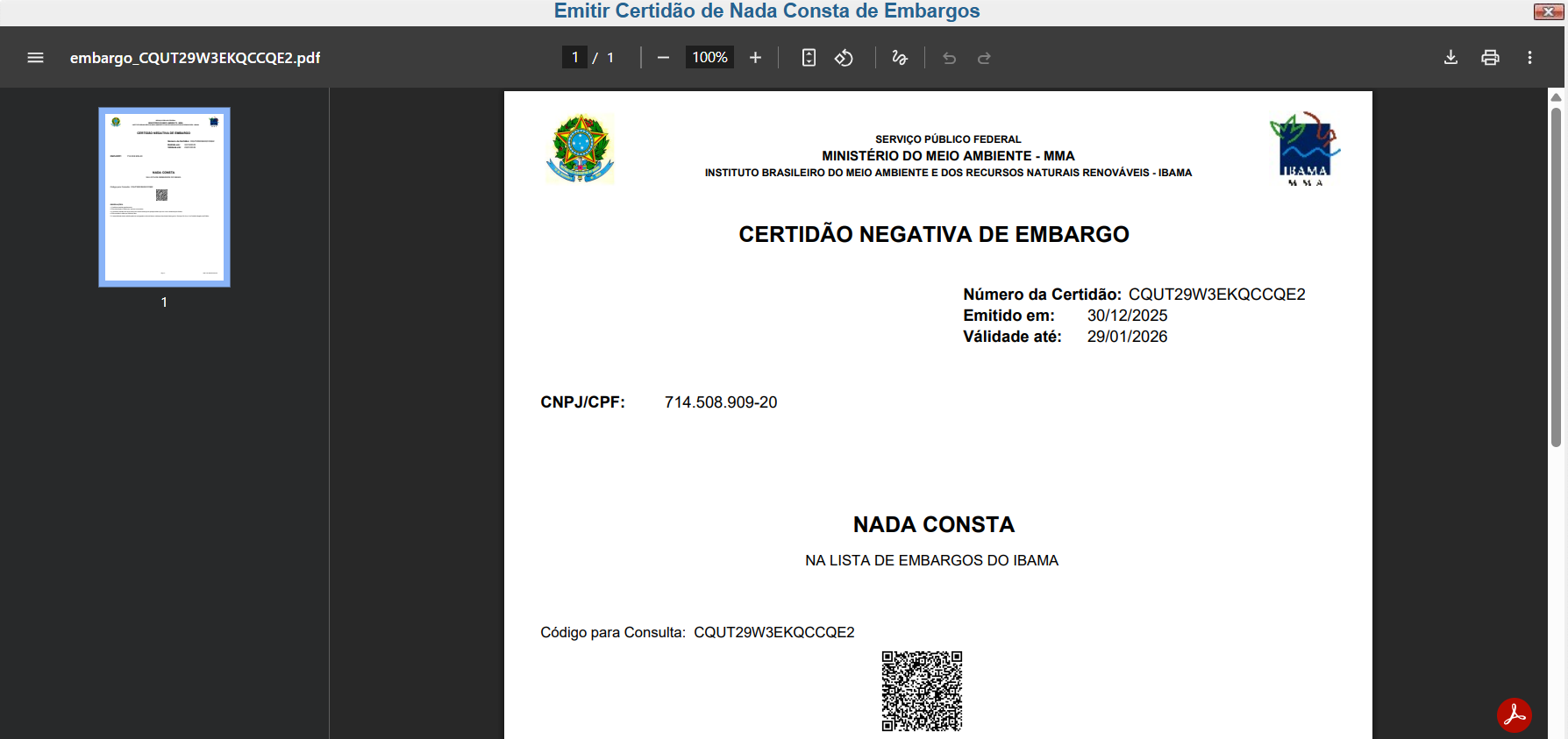This screenshot has width=1568, height=739.
Task: Click the zoom in plus button
Action: (755, 58)
